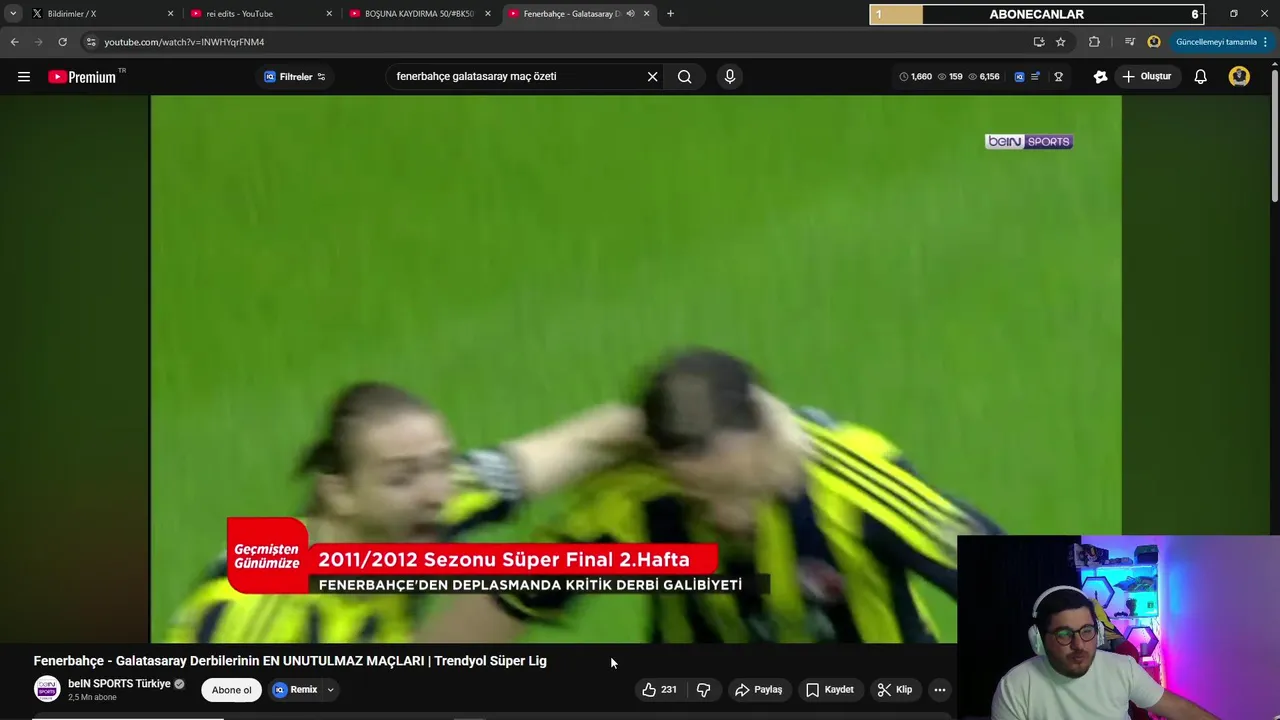The image size is (1280, 720).
Task: Create a clip with Klip button
Action: (895, 690)
